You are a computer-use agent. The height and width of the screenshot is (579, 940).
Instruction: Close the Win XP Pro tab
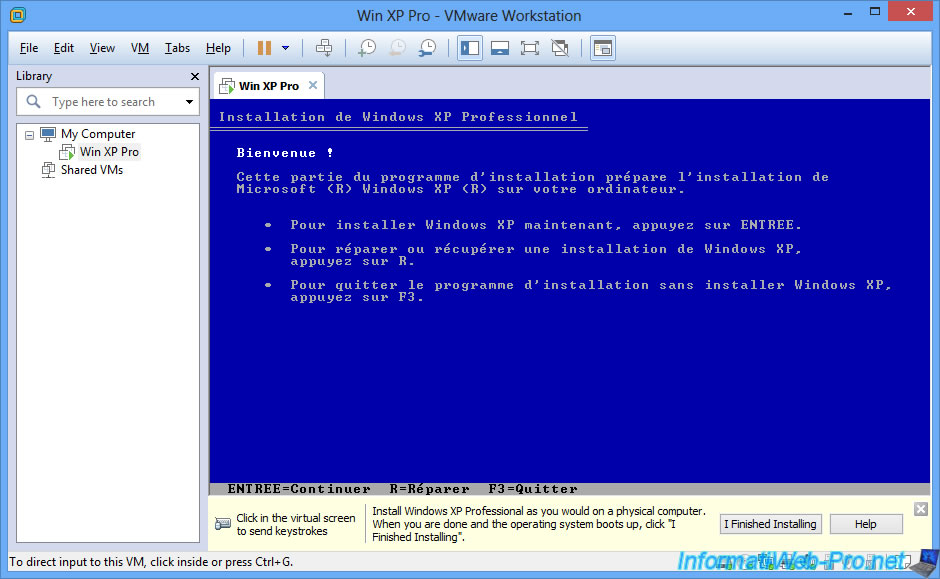(313, 85)
